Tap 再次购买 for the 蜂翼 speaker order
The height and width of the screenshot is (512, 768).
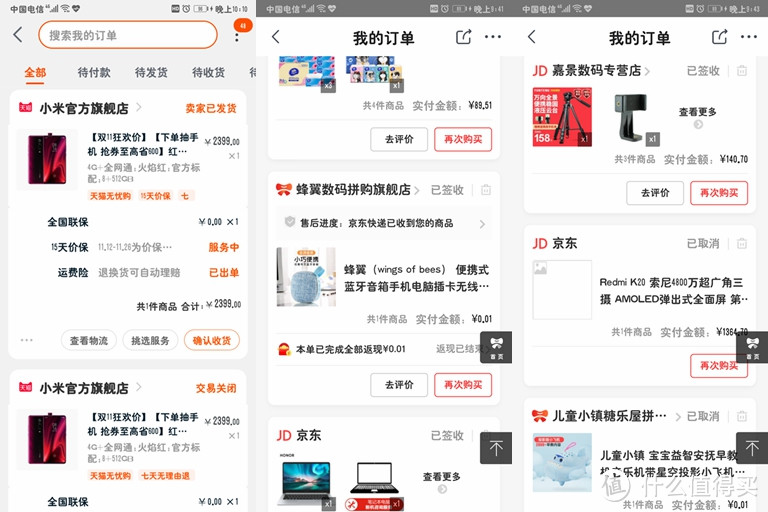pos(463,385)
